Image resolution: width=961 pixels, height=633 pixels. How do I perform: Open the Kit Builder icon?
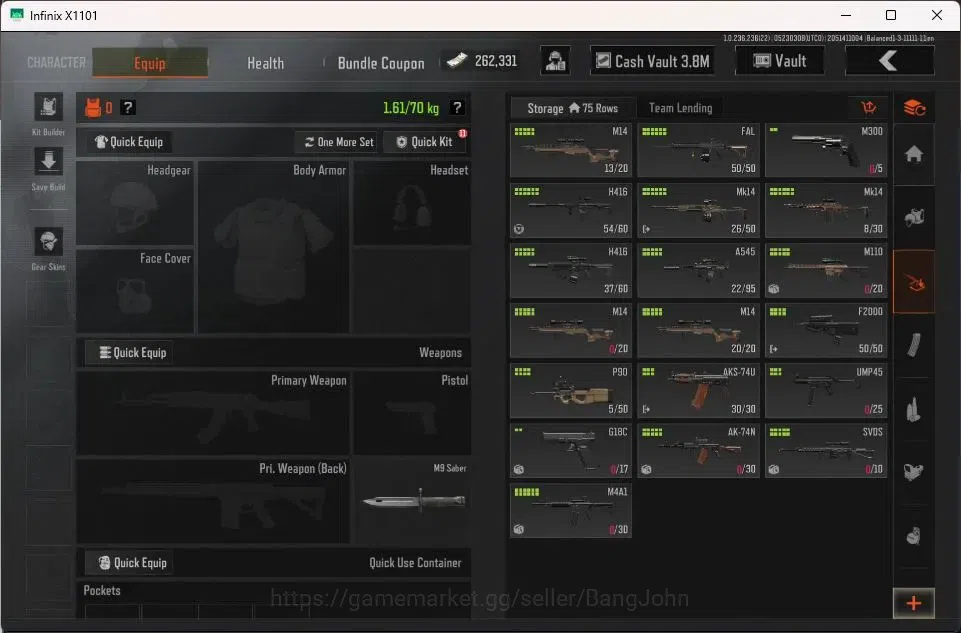(48, 108)
